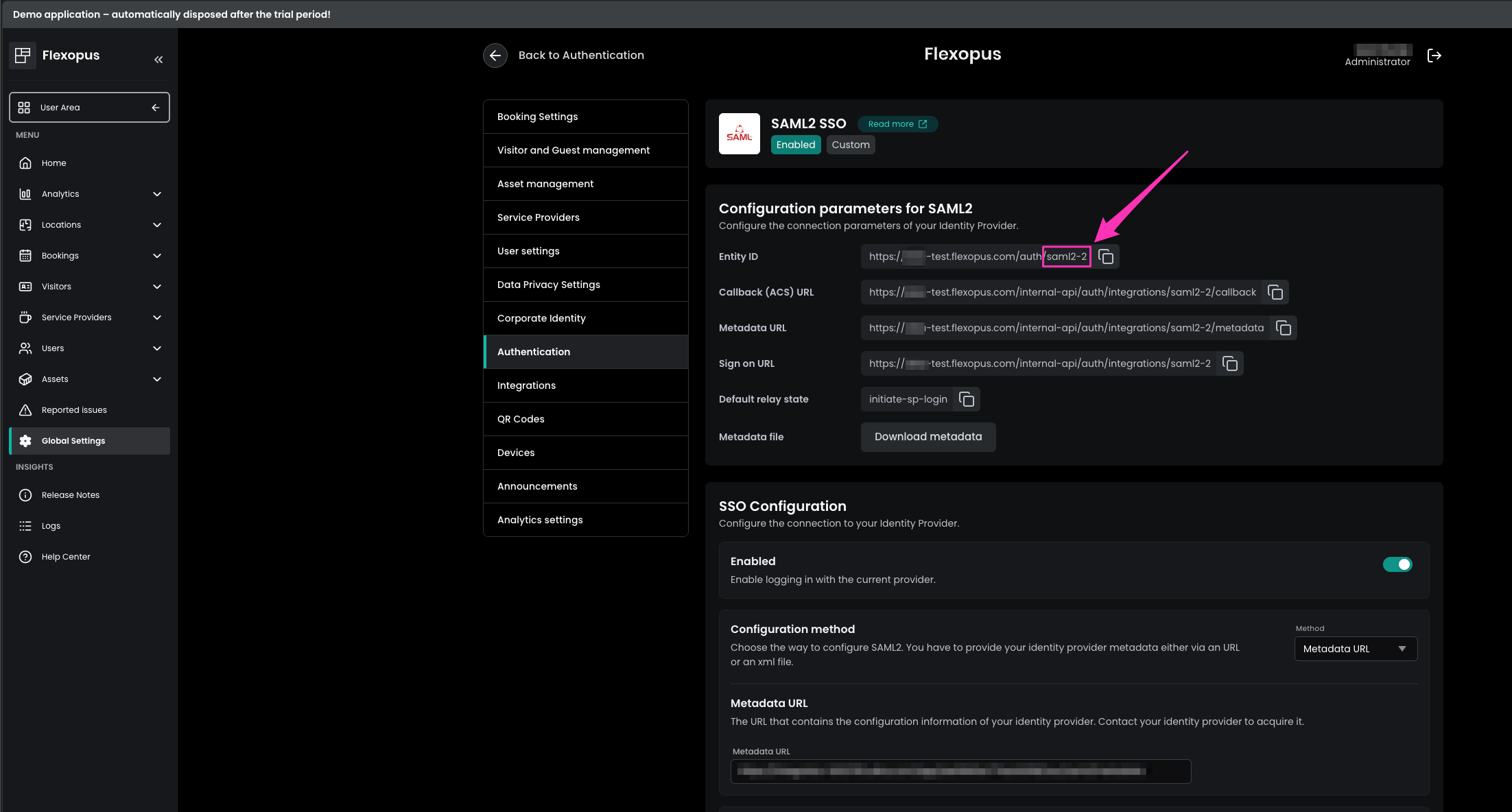Screen dimensions: 1512x812
Task: Click the User Area grid icon
Action: pos(24,108)
